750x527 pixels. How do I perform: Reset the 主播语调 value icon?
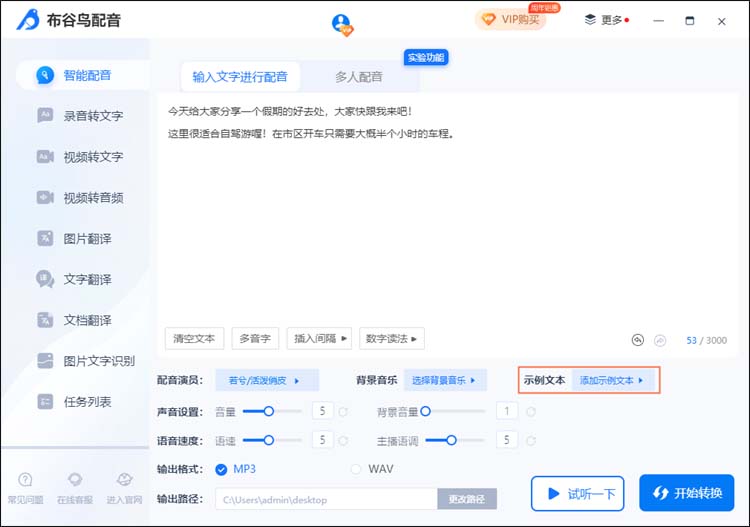click(x=530, y=440)
